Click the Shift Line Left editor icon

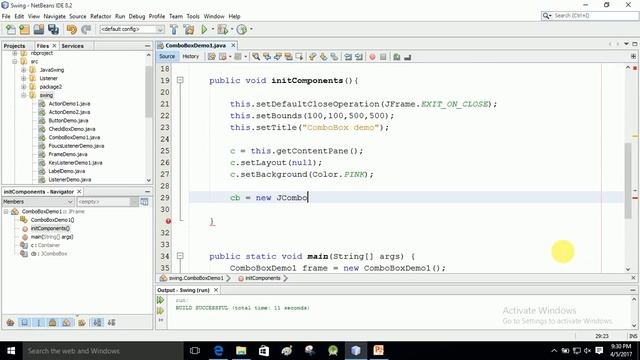point(348,57)
